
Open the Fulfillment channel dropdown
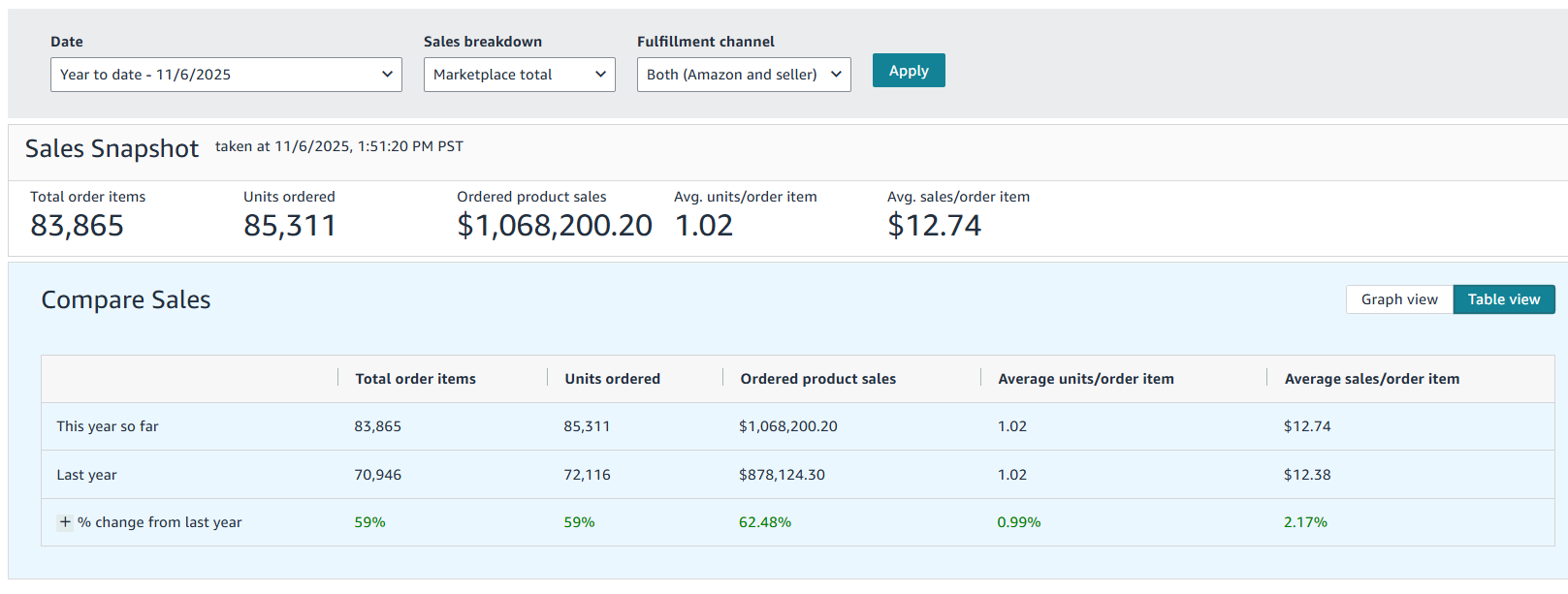743,75
